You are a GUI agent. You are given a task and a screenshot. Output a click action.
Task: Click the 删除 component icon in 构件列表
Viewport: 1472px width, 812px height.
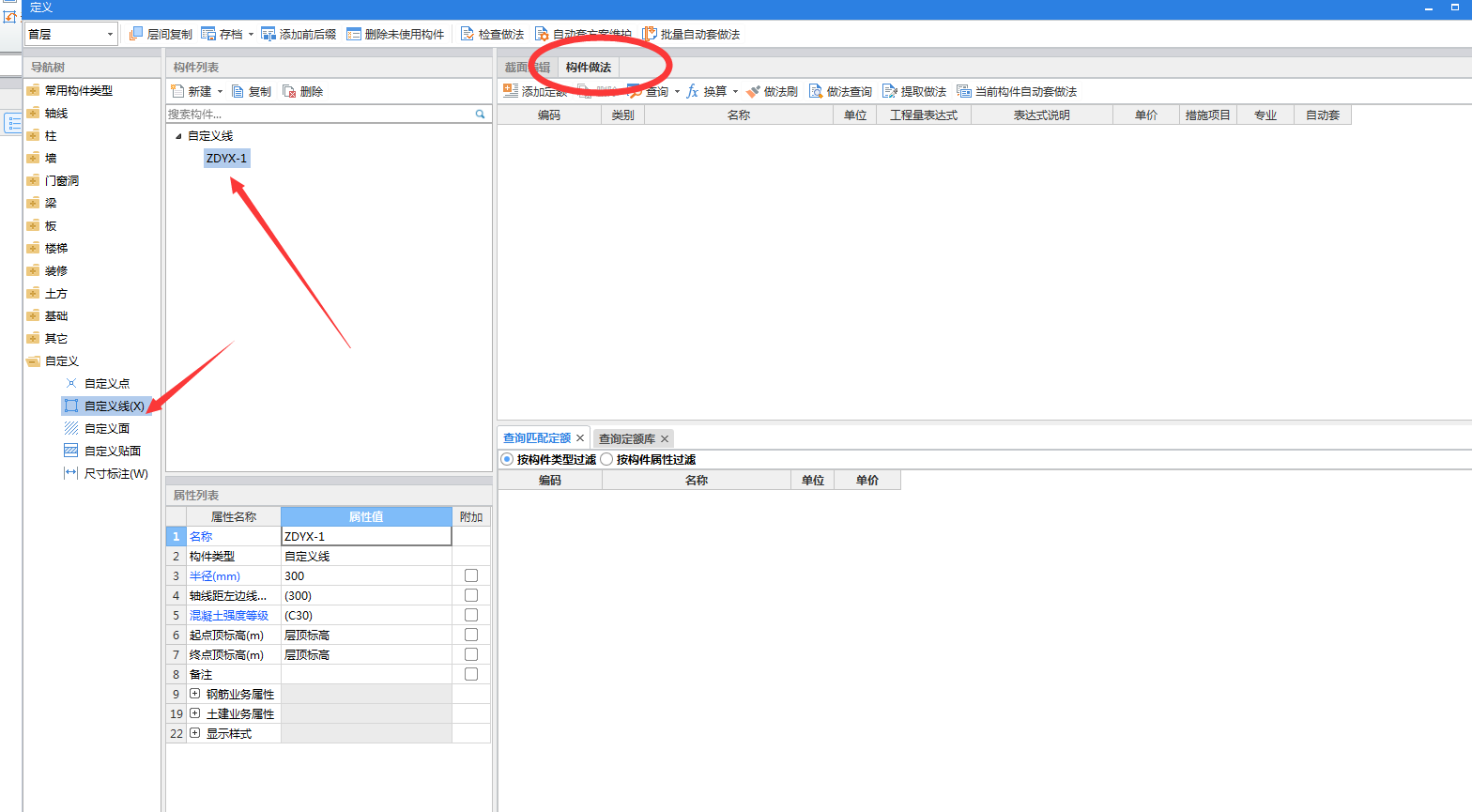(289, 91)
